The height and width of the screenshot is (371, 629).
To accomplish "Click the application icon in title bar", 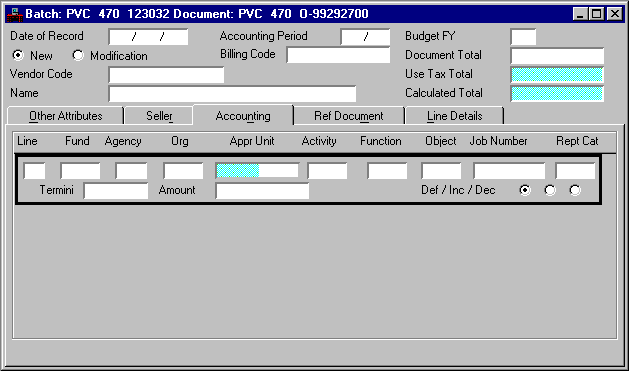I will (14, 14).
